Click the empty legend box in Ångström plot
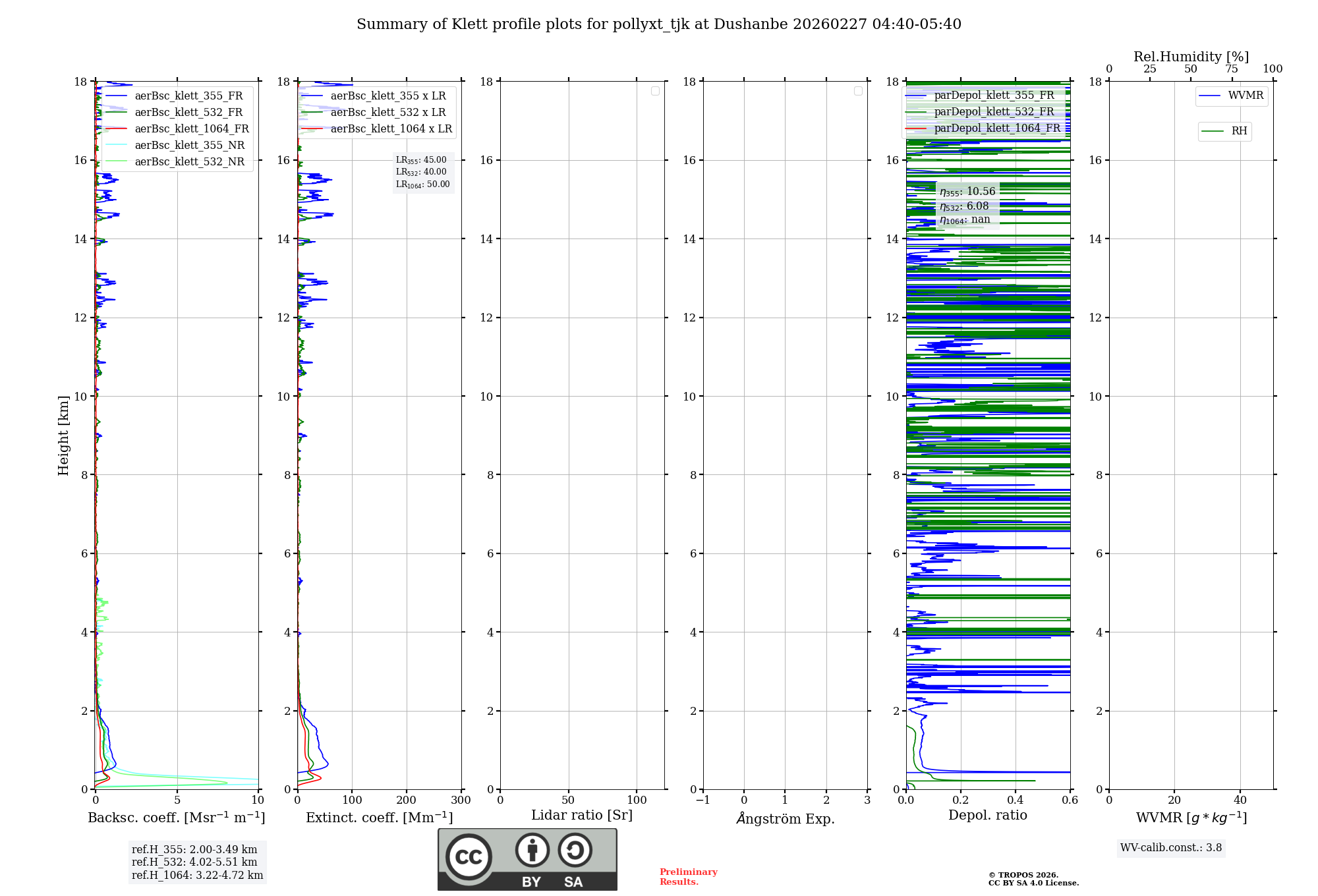The image size is (1318, 896). (858, 91)
